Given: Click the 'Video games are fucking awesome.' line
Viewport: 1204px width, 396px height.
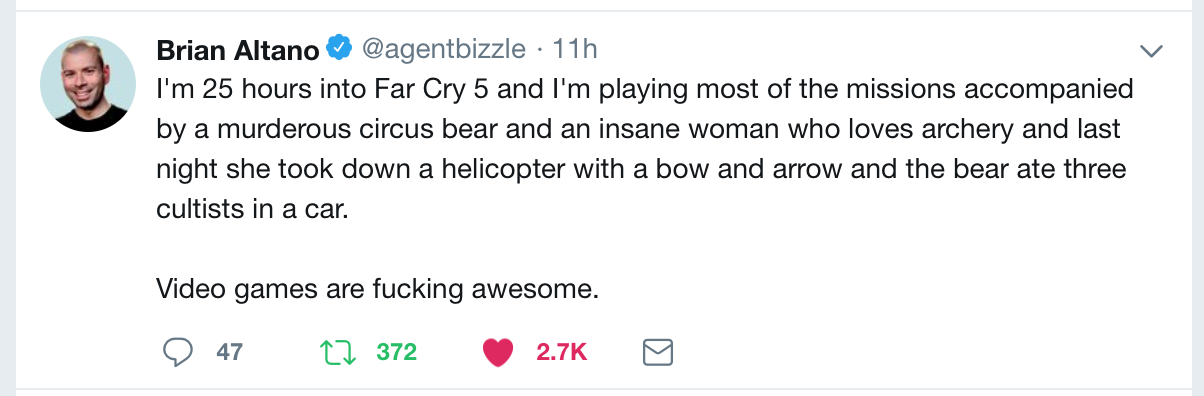Looking at the screenshot, I should click(x=377, y=290).
